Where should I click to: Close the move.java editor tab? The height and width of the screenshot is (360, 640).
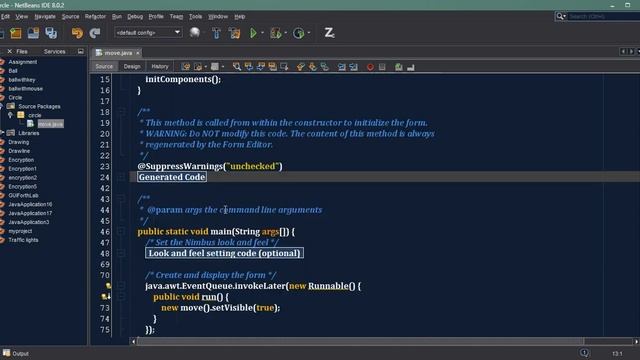(x=138, y=53)
